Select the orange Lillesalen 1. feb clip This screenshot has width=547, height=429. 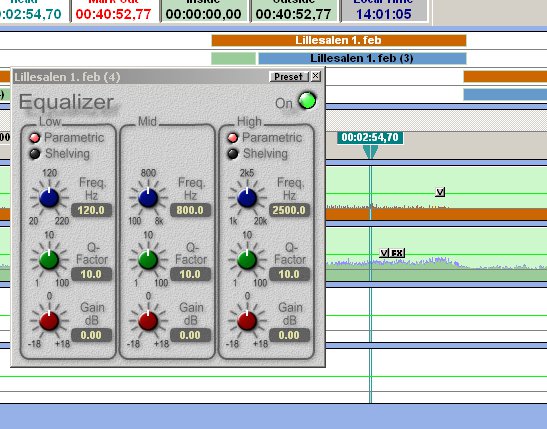[x=339, y=40]
